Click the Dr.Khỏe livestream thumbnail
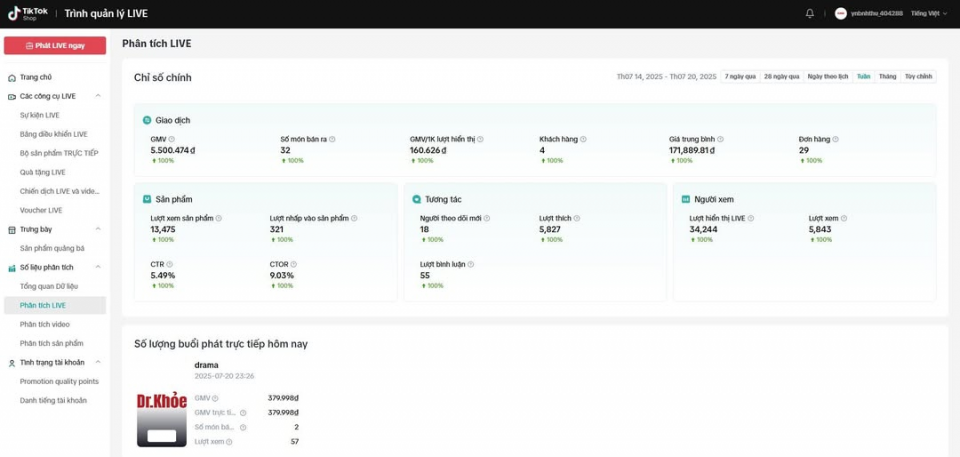Screen dimensions: 960x457 pyautogui.click(x=162, y=418)
